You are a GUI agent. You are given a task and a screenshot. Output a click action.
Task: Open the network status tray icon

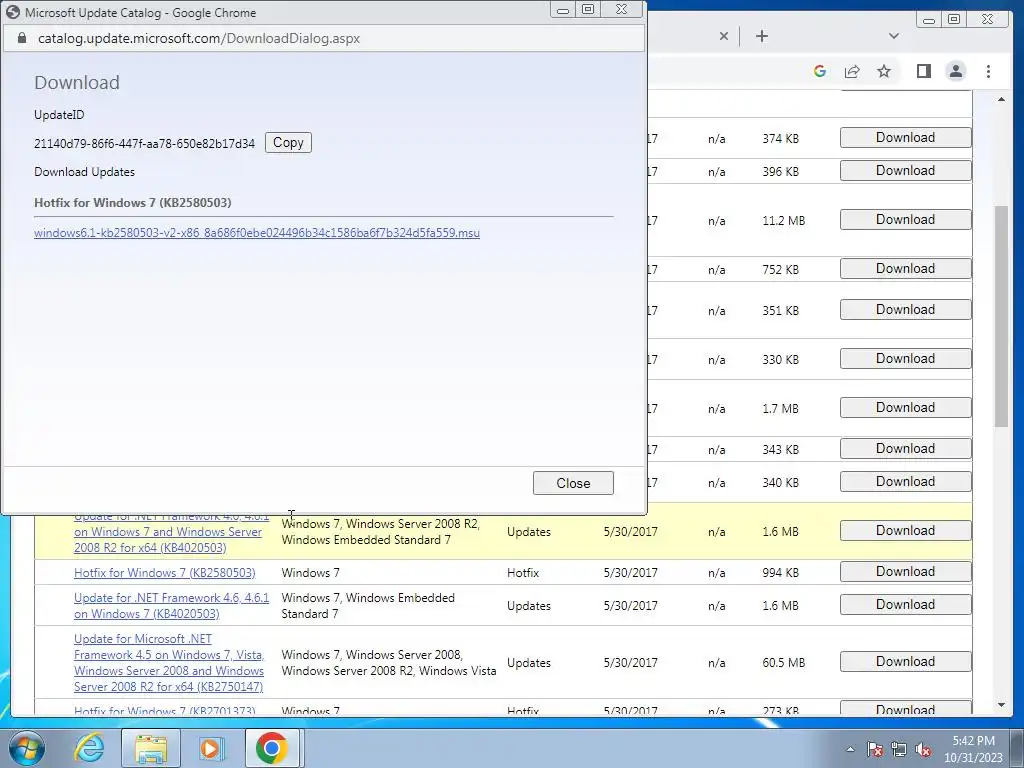click(899, 749)
